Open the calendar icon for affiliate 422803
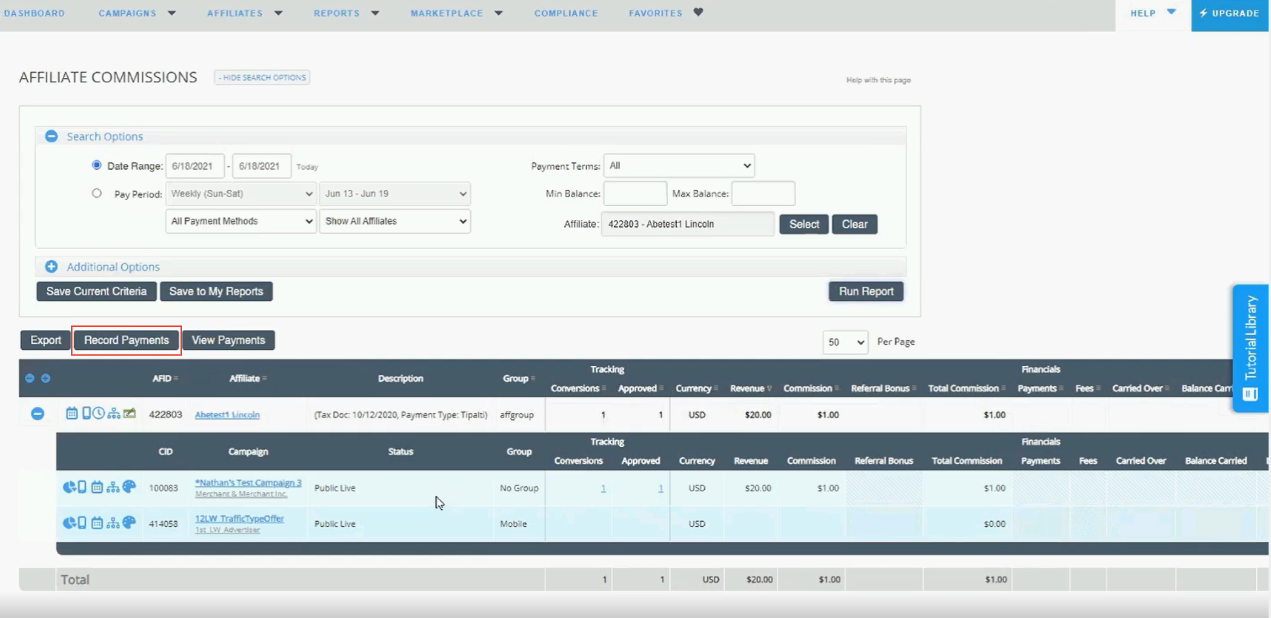 pyautogui.click(x=71, y=414)
